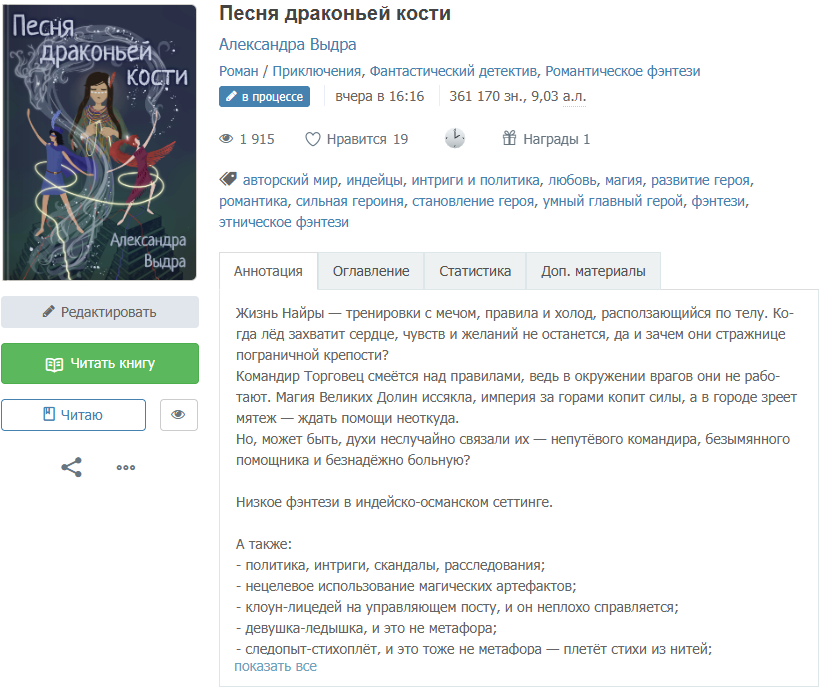Toggle the eye visibility button beside Читаю
The height and width of the screenshot is (691, 822).
179,415
